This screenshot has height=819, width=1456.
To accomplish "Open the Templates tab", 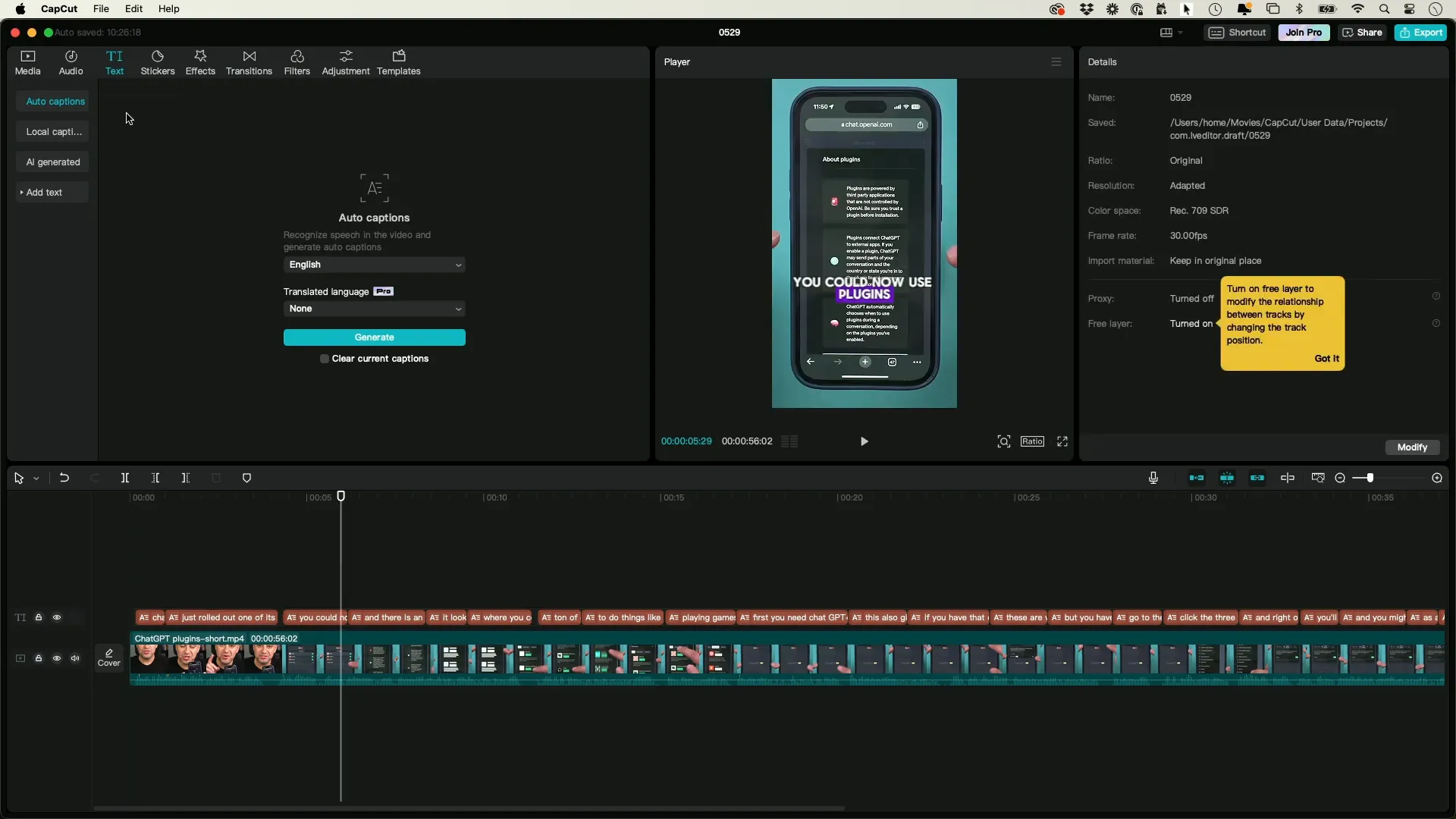I will tap(398, 63).
